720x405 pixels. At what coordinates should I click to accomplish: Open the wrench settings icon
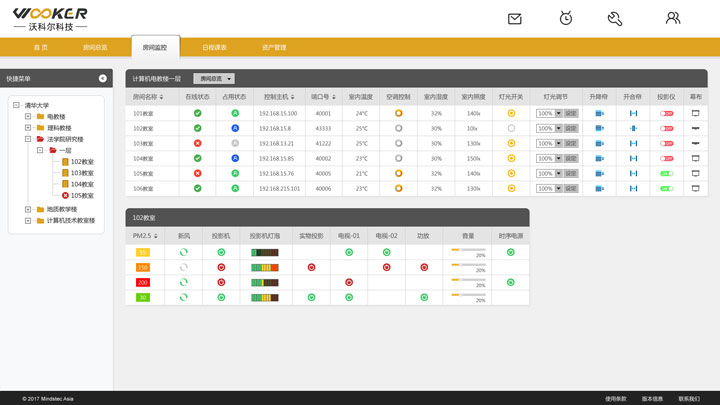point(615,18)
